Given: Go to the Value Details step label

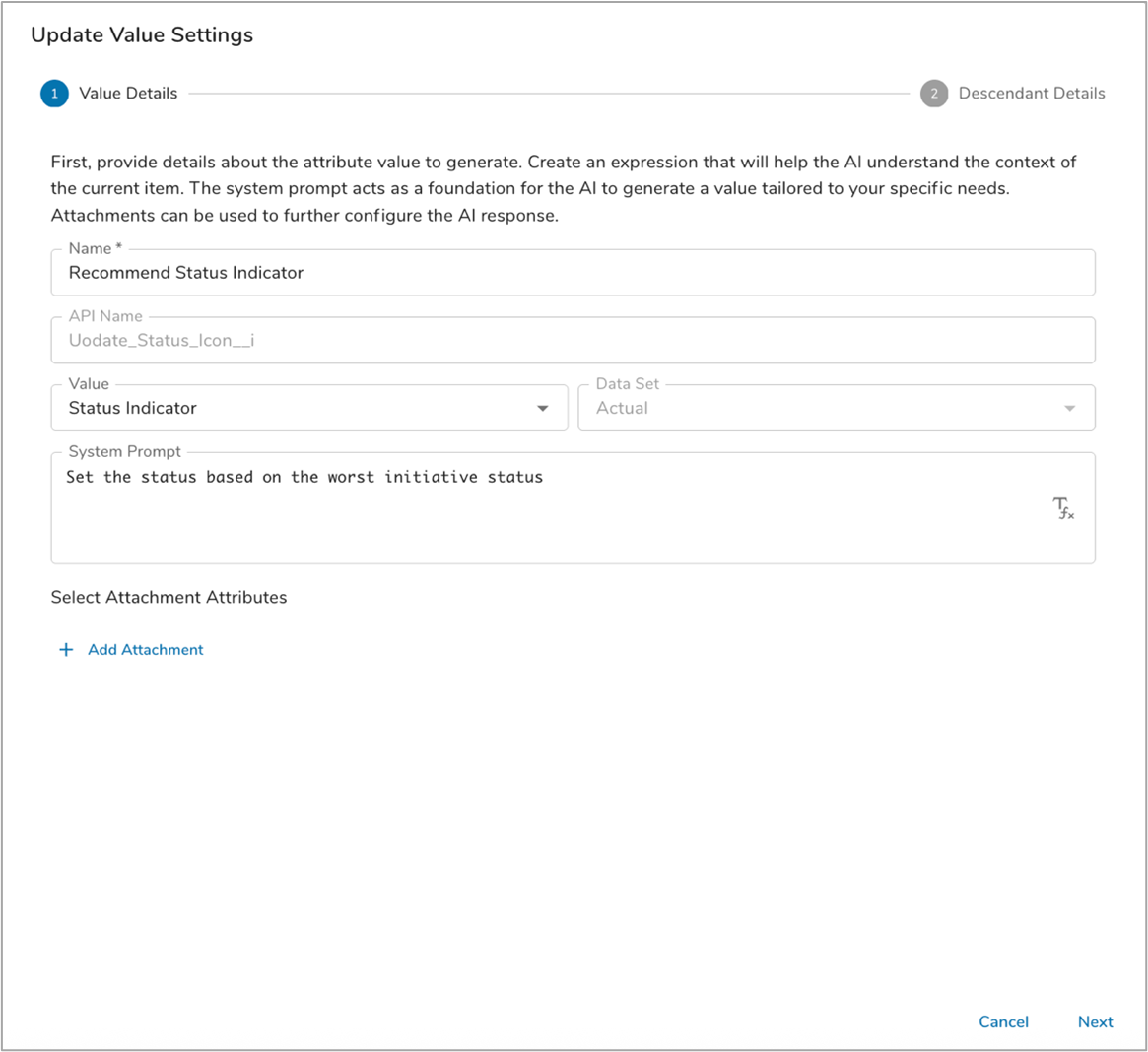Looking at the screenshot, I should tap(128, 94).
